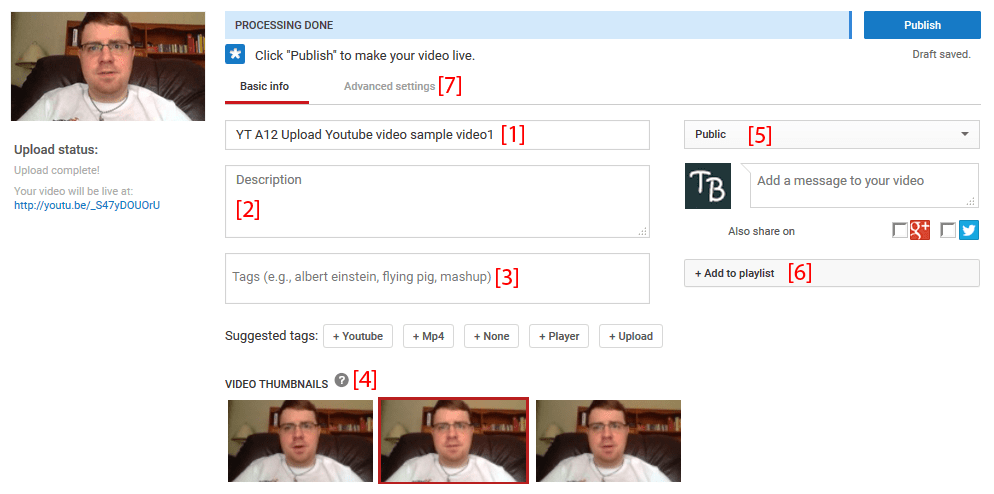994x494 pixels.
Task: Click the Add a message to your video box
Action: tap(865, 186)
